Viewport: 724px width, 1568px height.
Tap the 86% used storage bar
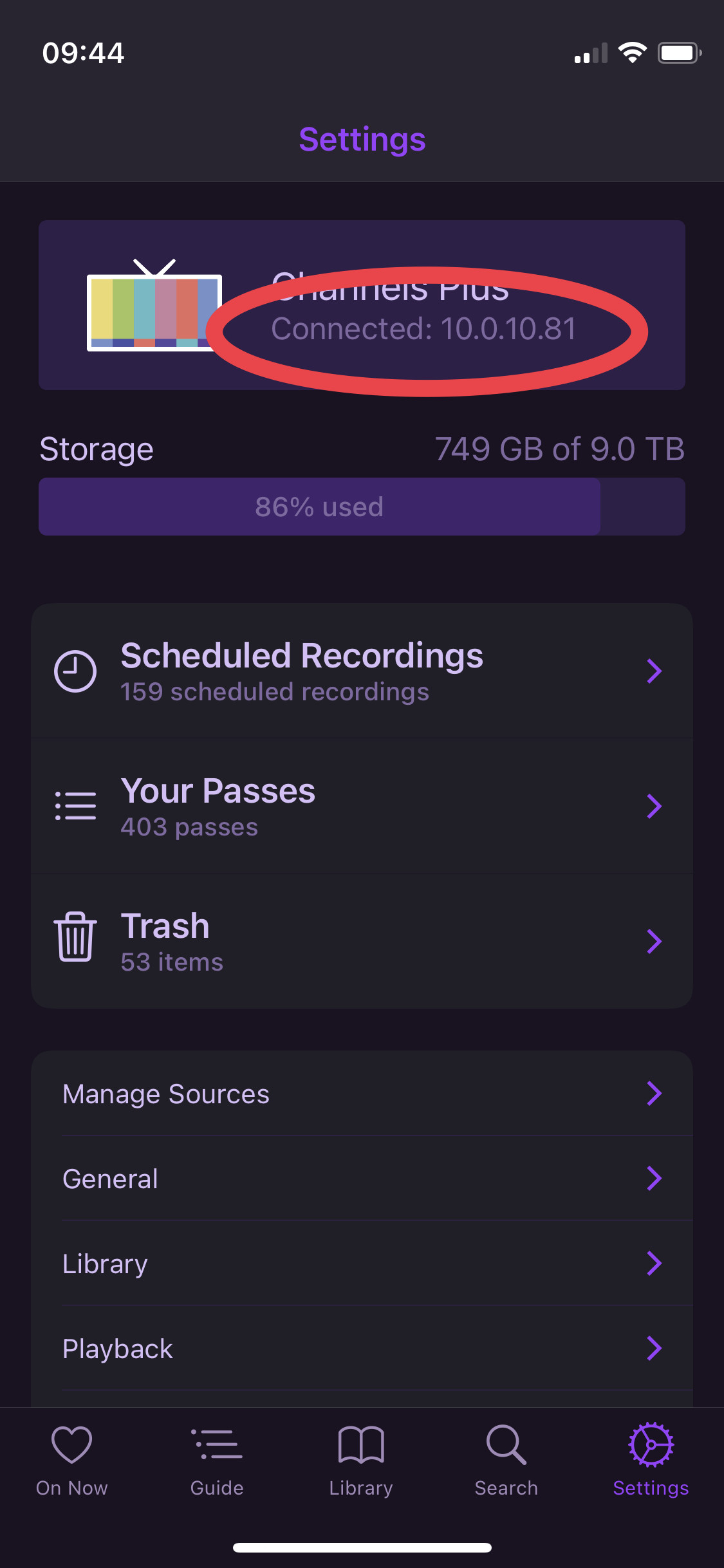point(362,507)
